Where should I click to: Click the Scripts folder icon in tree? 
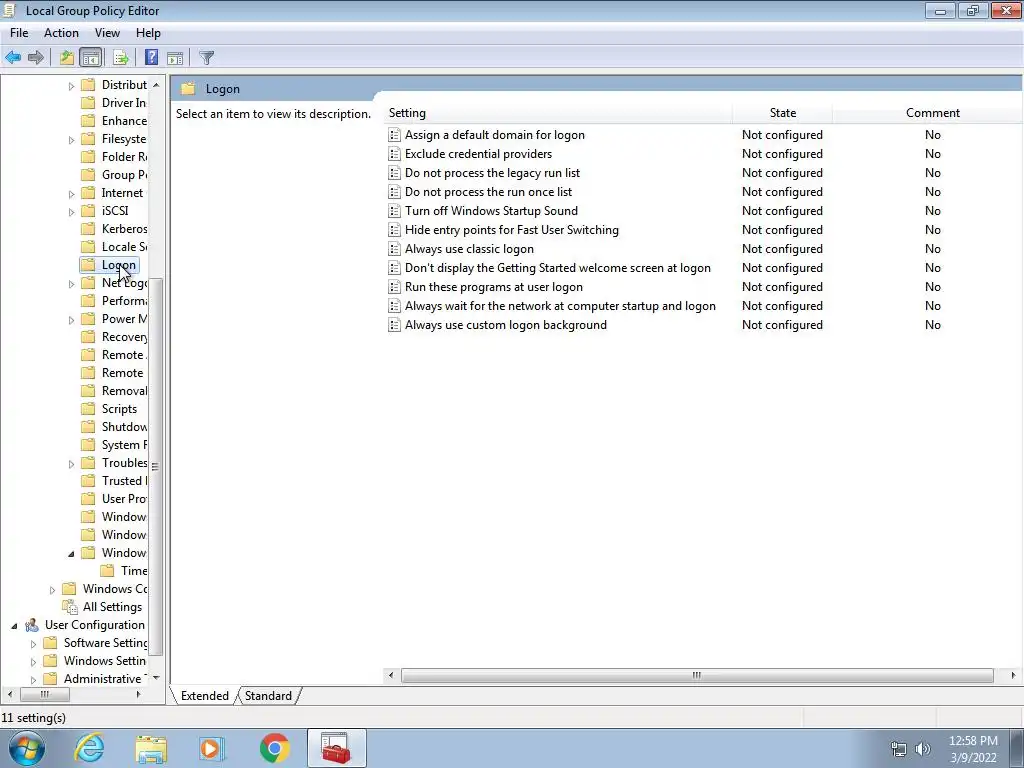[88, 409]
